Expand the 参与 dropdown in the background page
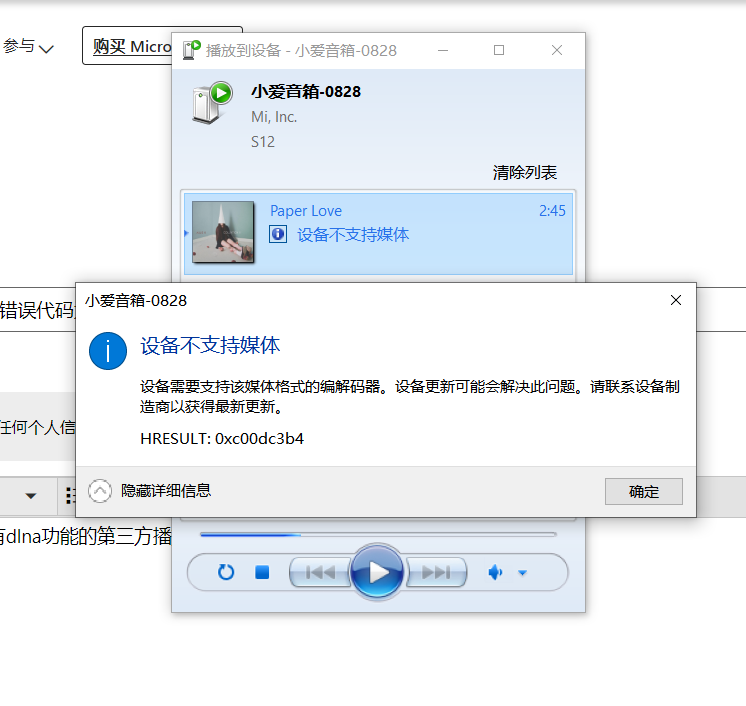 (28, 47)
